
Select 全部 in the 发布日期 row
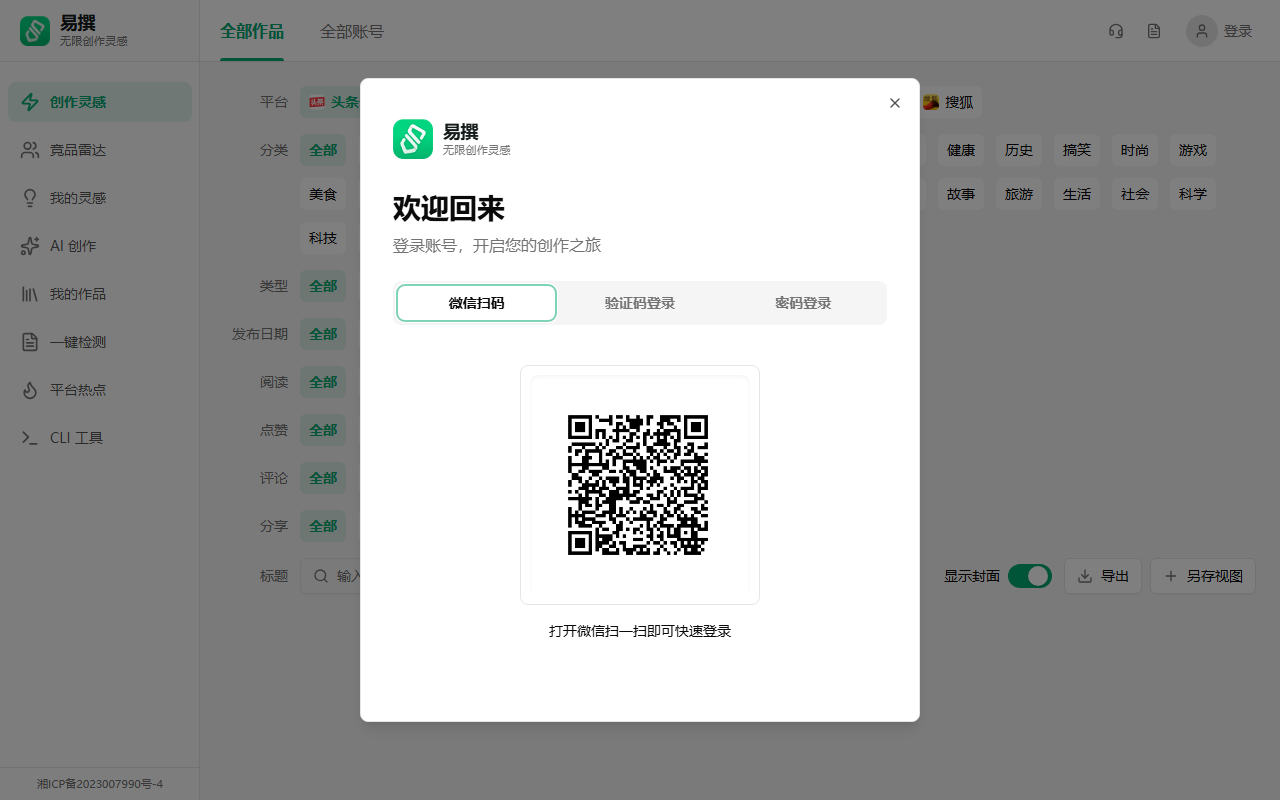(323, 334)
